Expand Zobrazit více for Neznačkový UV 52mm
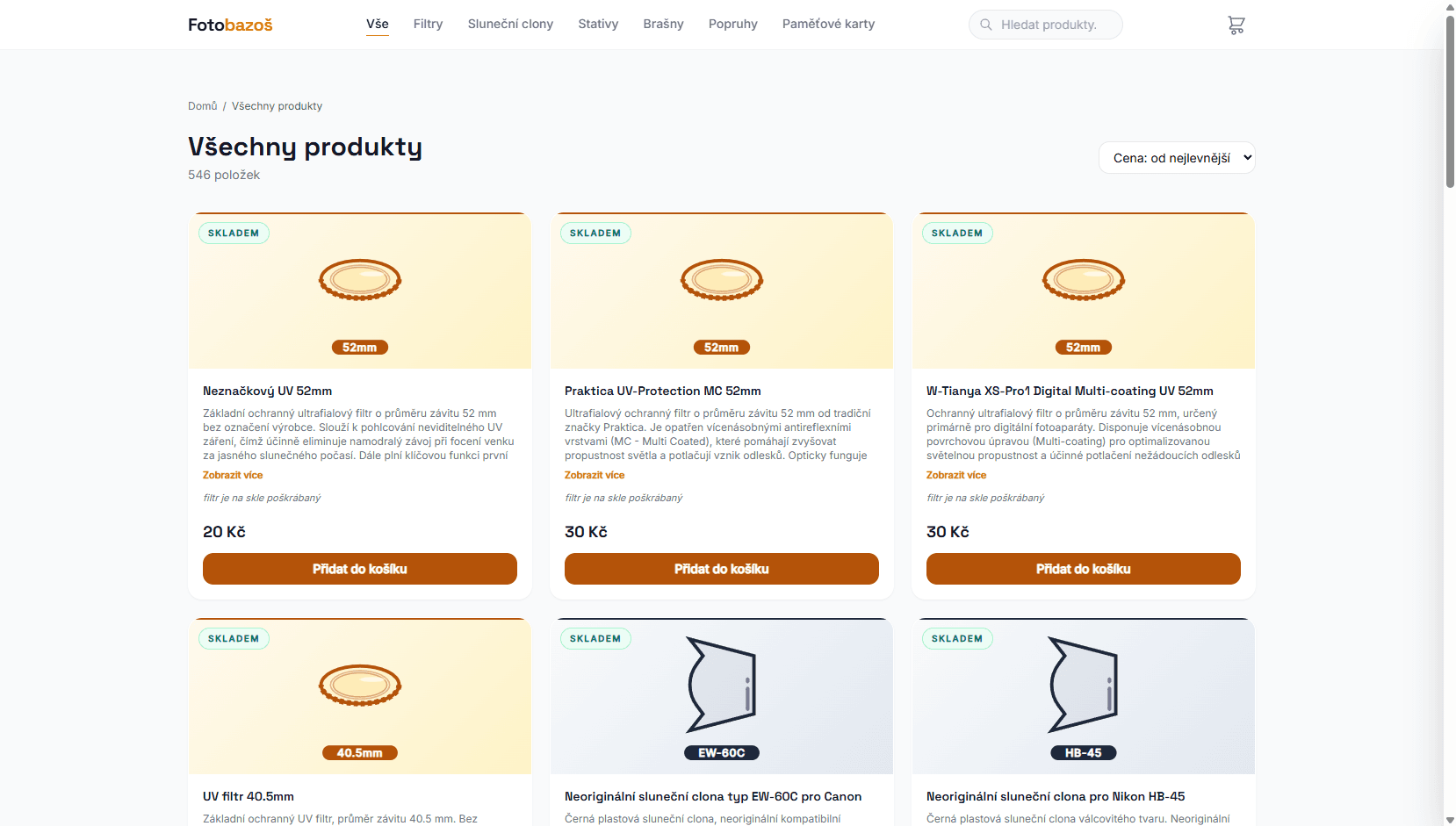The width and height of the screenshot is (1456, 826). coord(233,475)
